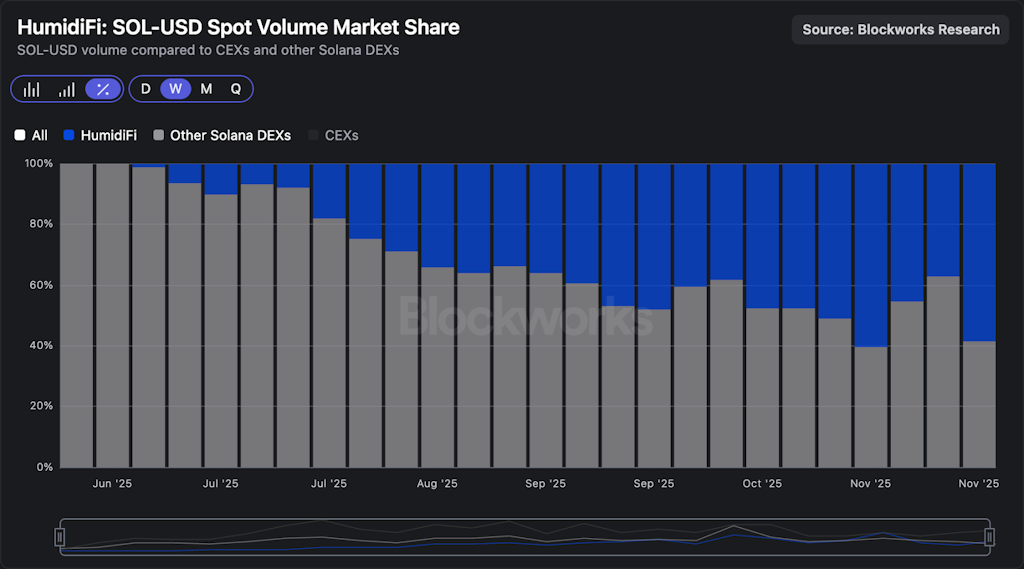
Task: Click the right handle of range slider
Action: 989,537
